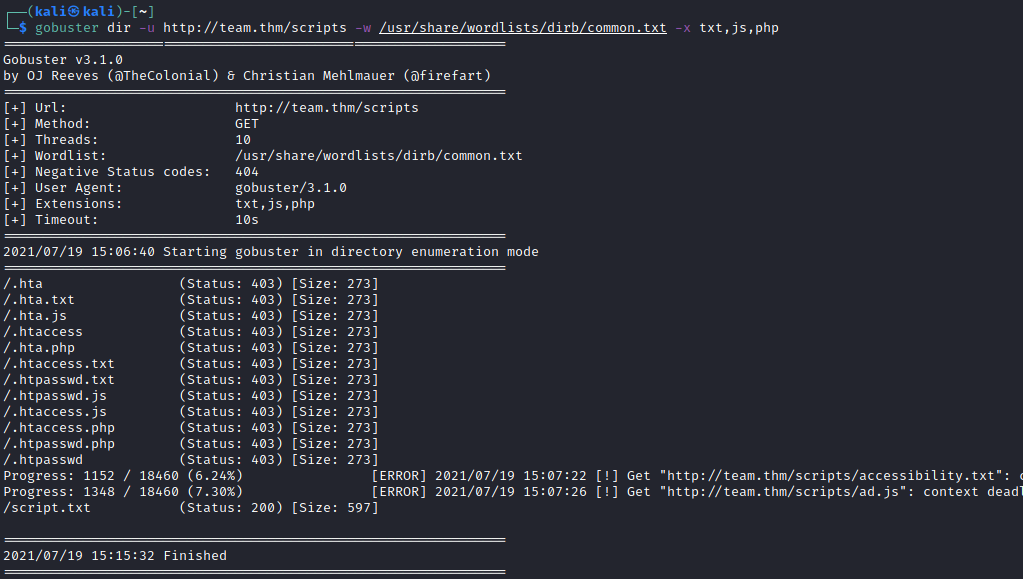
Task: Click the User Agent value gobuster/3.1.0
Action: (x=290, y=188)
